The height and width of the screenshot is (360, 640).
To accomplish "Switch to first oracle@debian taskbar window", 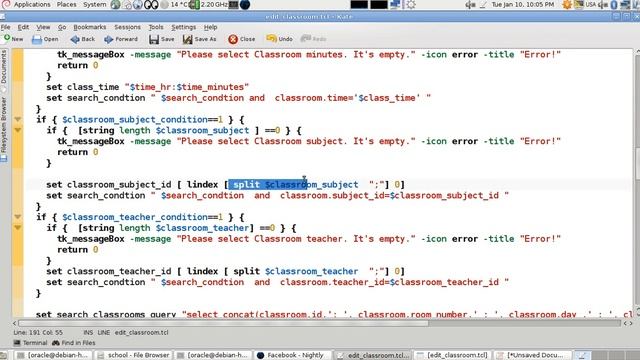I will point(53,355).
